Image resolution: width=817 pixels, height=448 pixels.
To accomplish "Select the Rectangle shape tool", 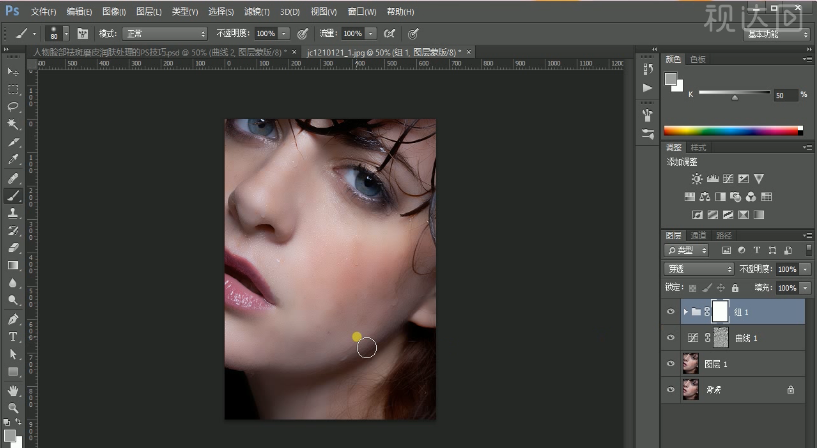I will 13,372.
